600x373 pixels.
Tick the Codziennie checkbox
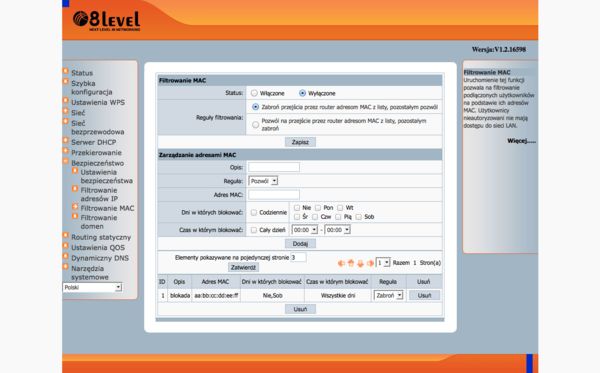pos(254,212)
